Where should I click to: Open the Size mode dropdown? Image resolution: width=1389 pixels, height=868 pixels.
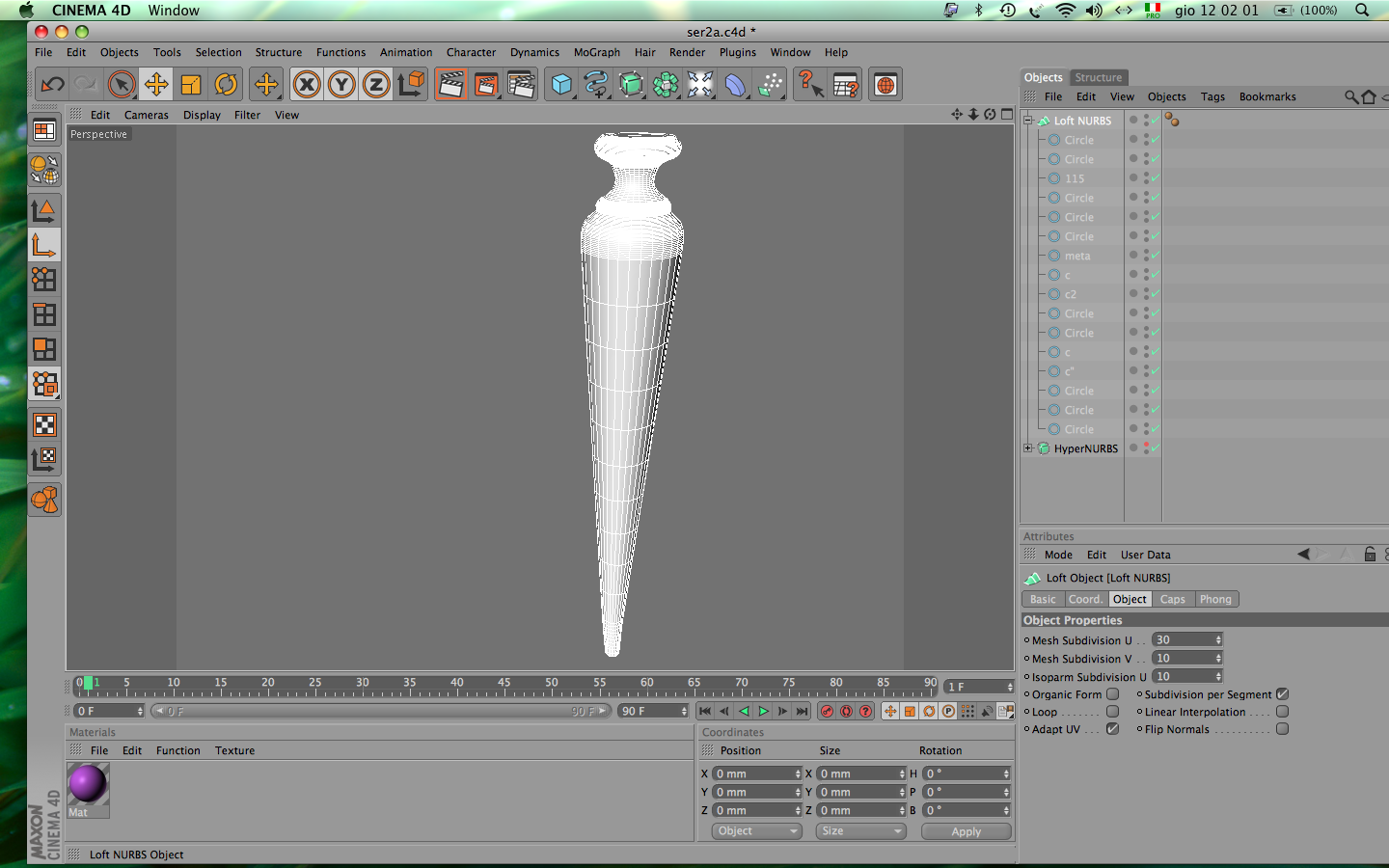pyautogui.click(x=861, y=831)
